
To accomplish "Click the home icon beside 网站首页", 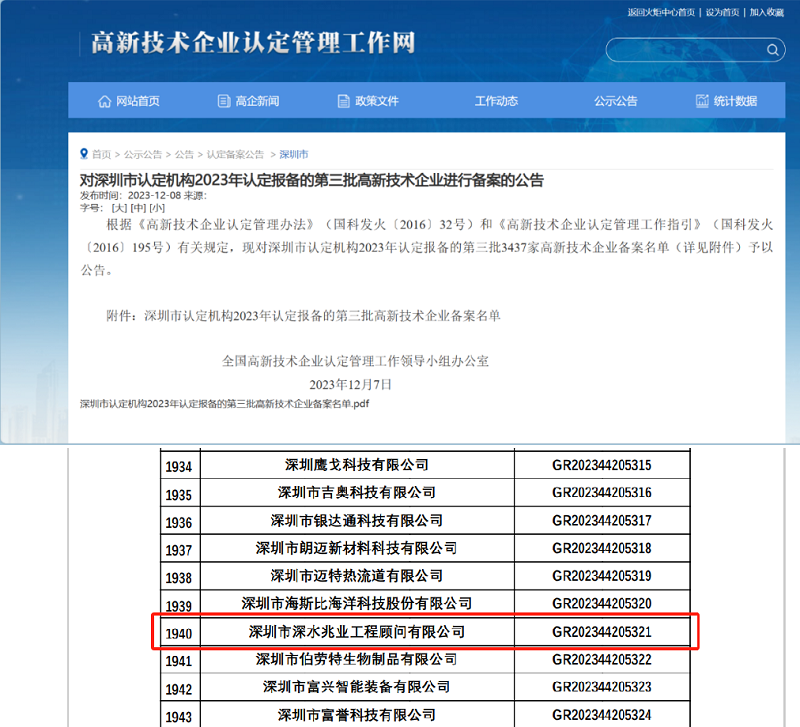I will pos(105,101).
